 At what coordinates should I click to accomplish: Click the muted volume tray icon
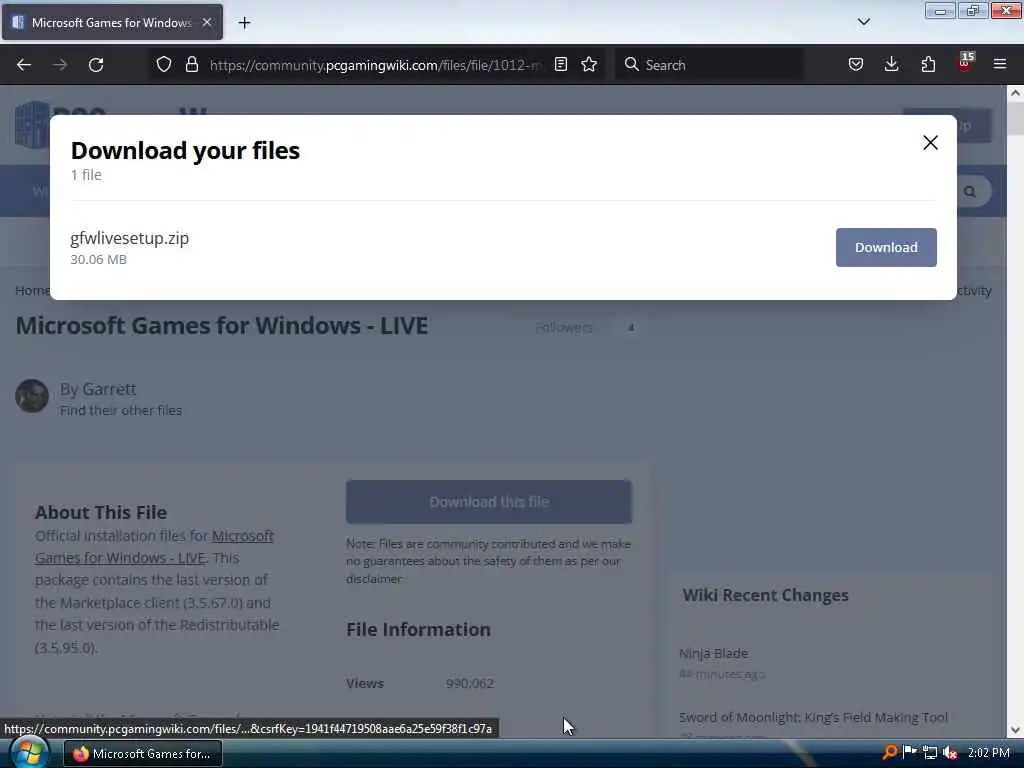(x=950, y=753)
